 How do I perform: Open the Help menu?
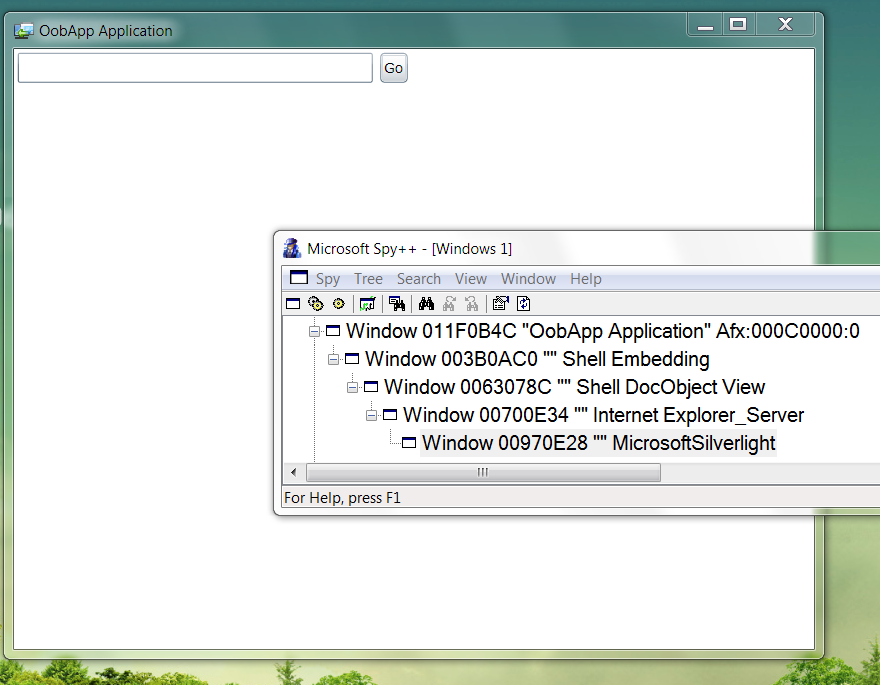[585, 279]
